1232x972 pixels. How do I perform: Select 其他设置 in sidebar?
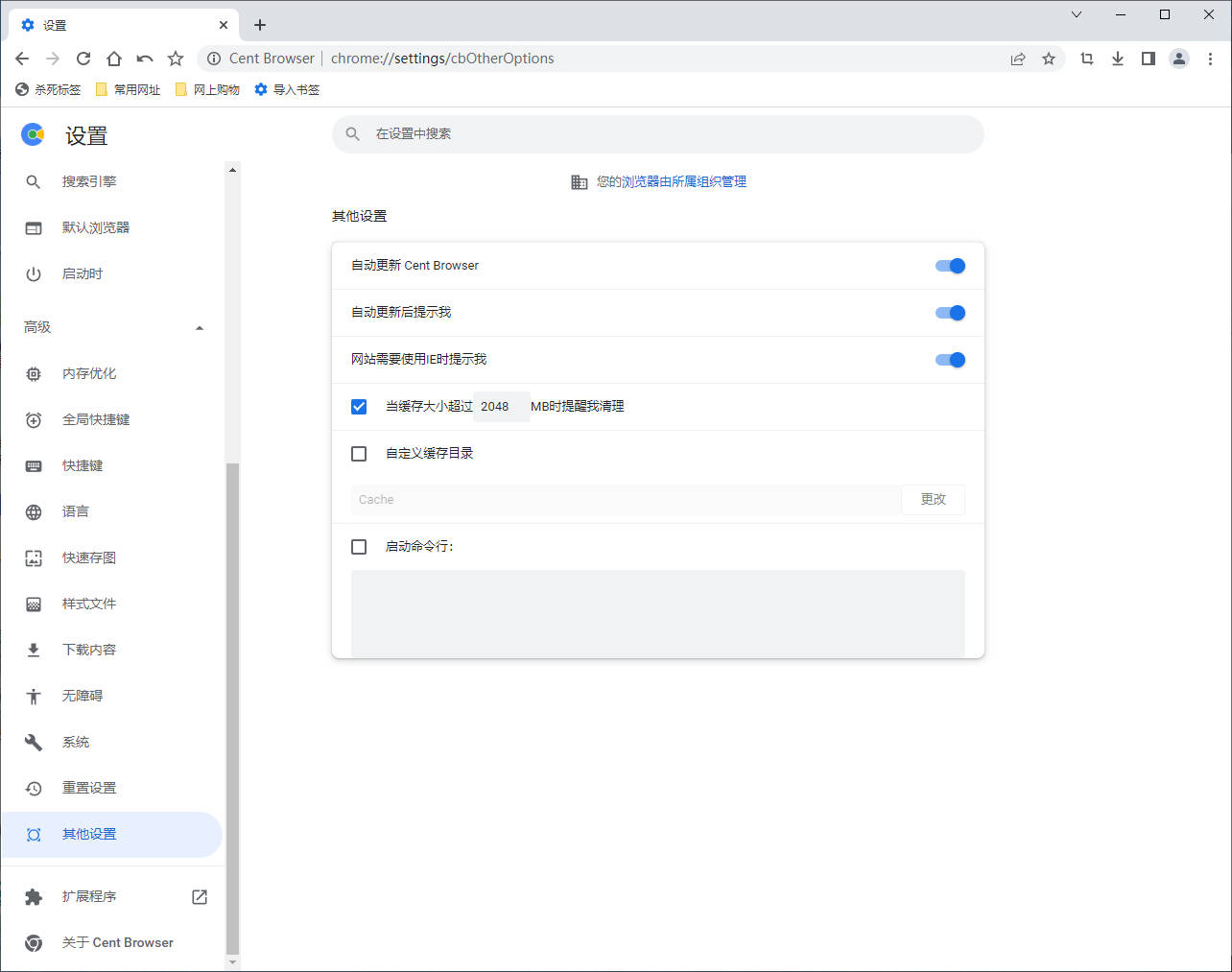[x=112, y=835]
